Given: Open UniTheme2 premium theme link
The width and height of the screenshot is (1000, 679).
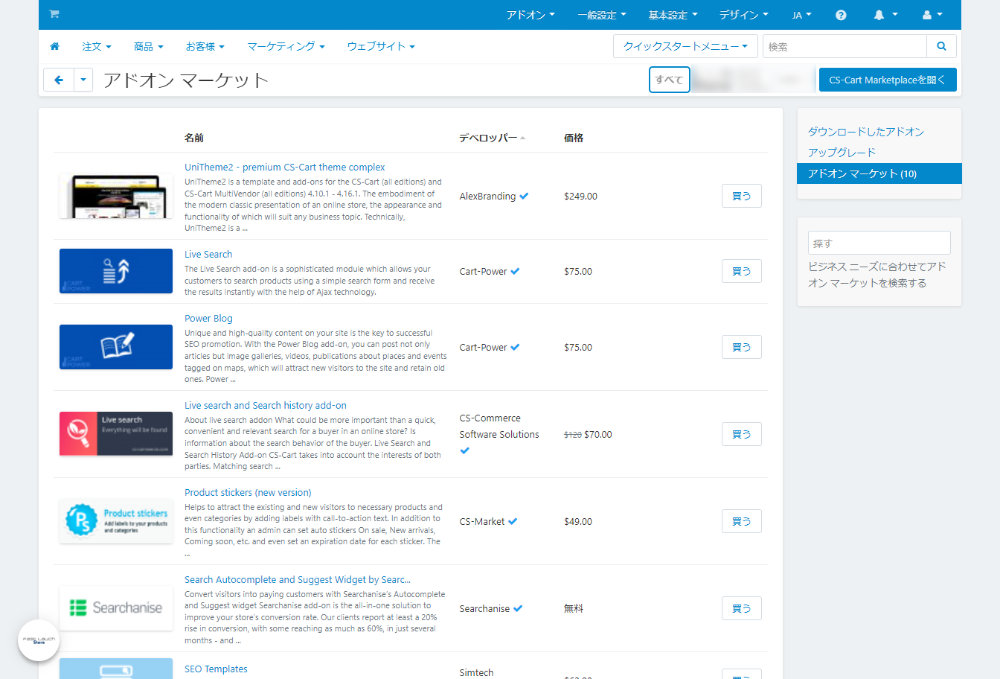Looking at the screenshot, I should pos(284,167).
